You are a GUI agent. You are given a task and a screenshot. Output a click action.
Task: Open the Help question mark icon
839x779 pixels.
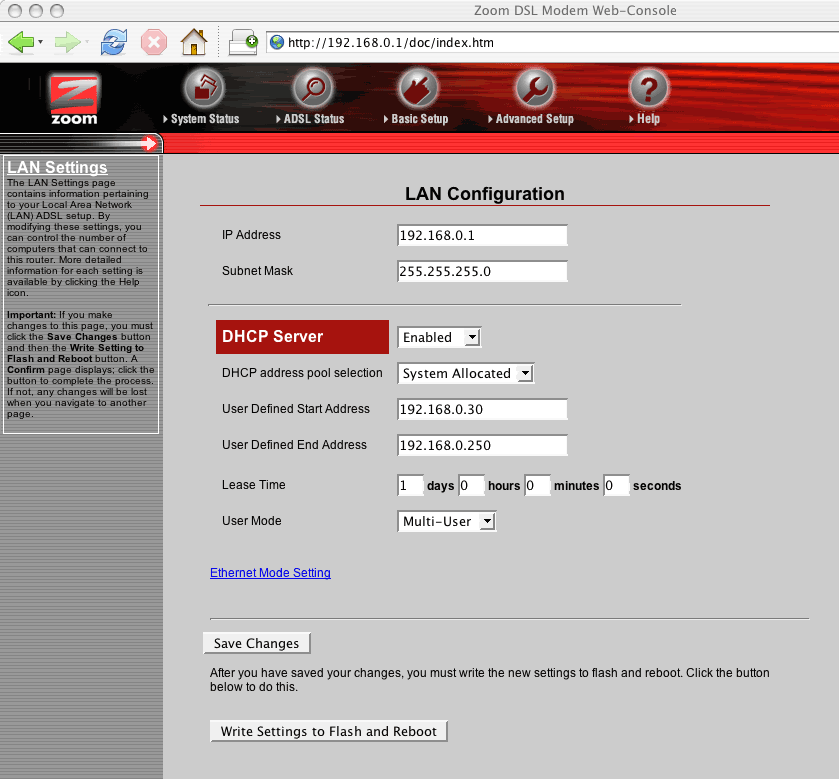(x=649, y=88)
